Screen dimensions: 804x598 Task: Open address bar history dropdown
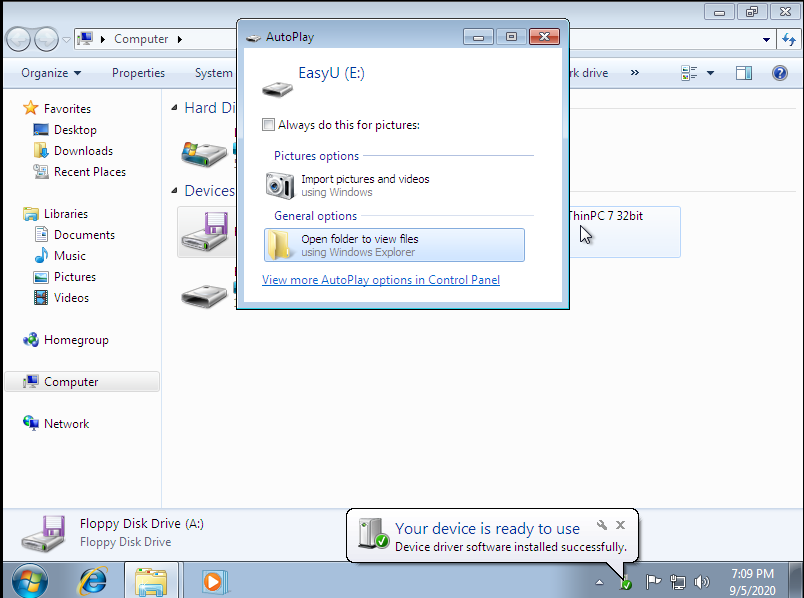[x=766, y=39]
